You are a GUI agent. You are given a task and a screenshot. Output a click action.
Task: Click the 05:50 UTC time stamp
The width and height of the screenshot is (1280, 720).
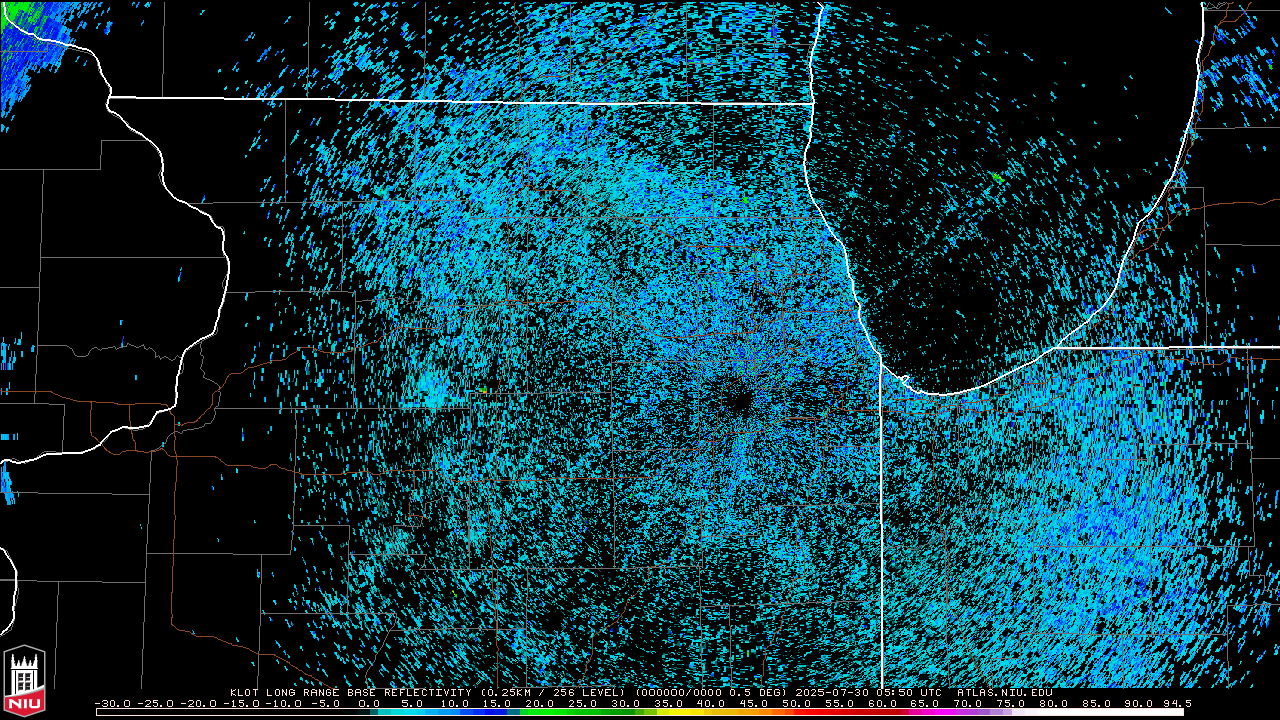click(x=909, y=692)
